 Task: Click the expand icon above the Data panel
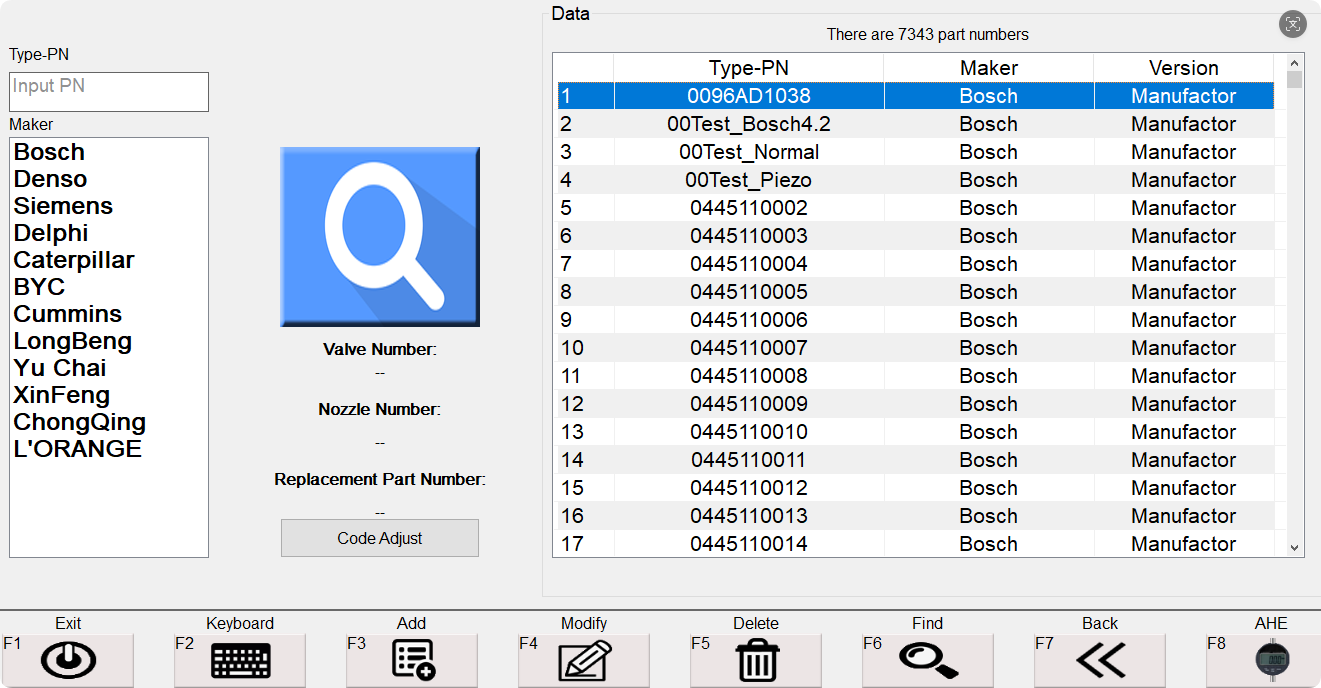tap(1293, 24)
